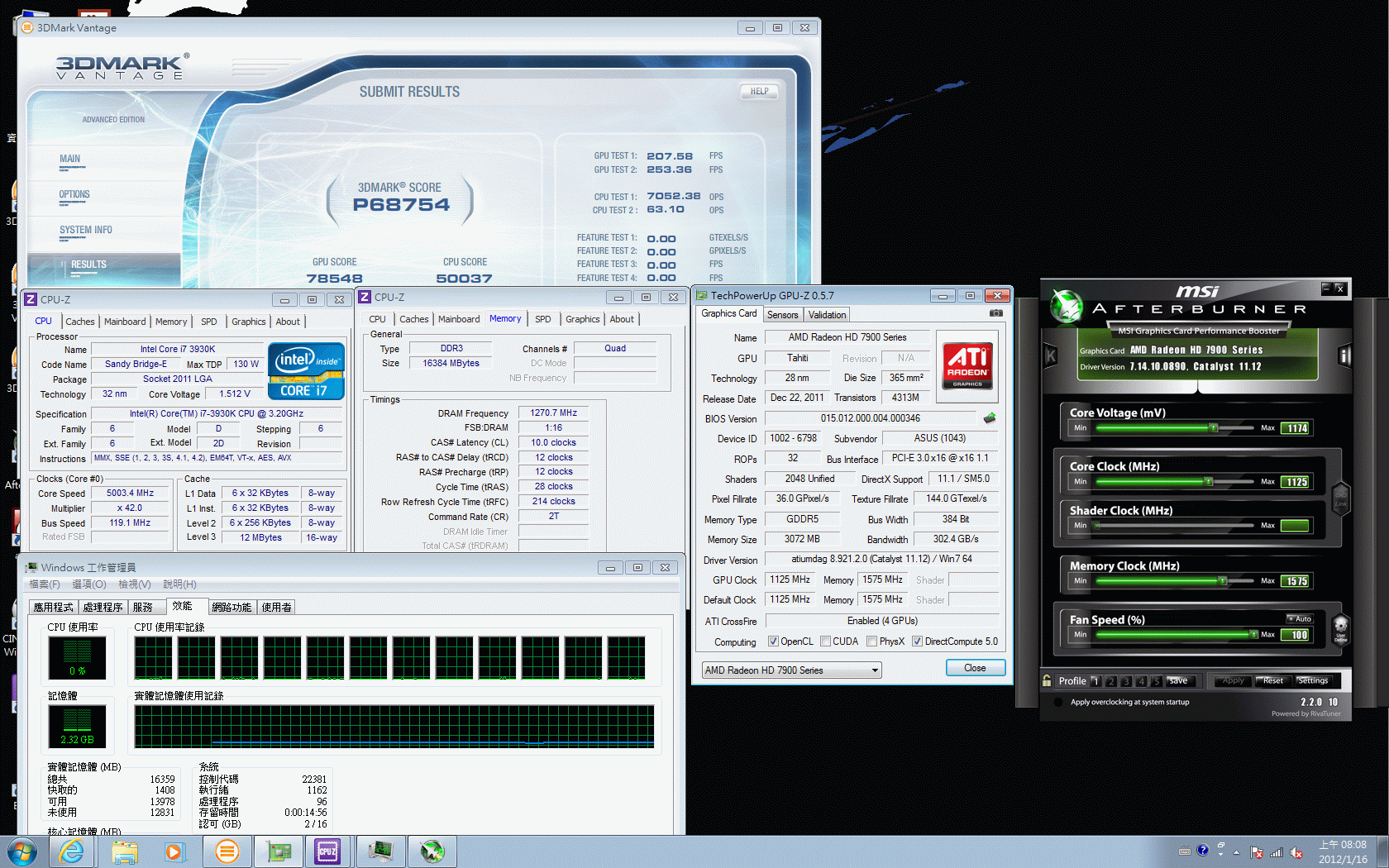Image resolution: width=1389 pixels, height=868 pixels.
Task: Toggle the PhysX checkbox in GPU-Z
Action: [871, 641]
